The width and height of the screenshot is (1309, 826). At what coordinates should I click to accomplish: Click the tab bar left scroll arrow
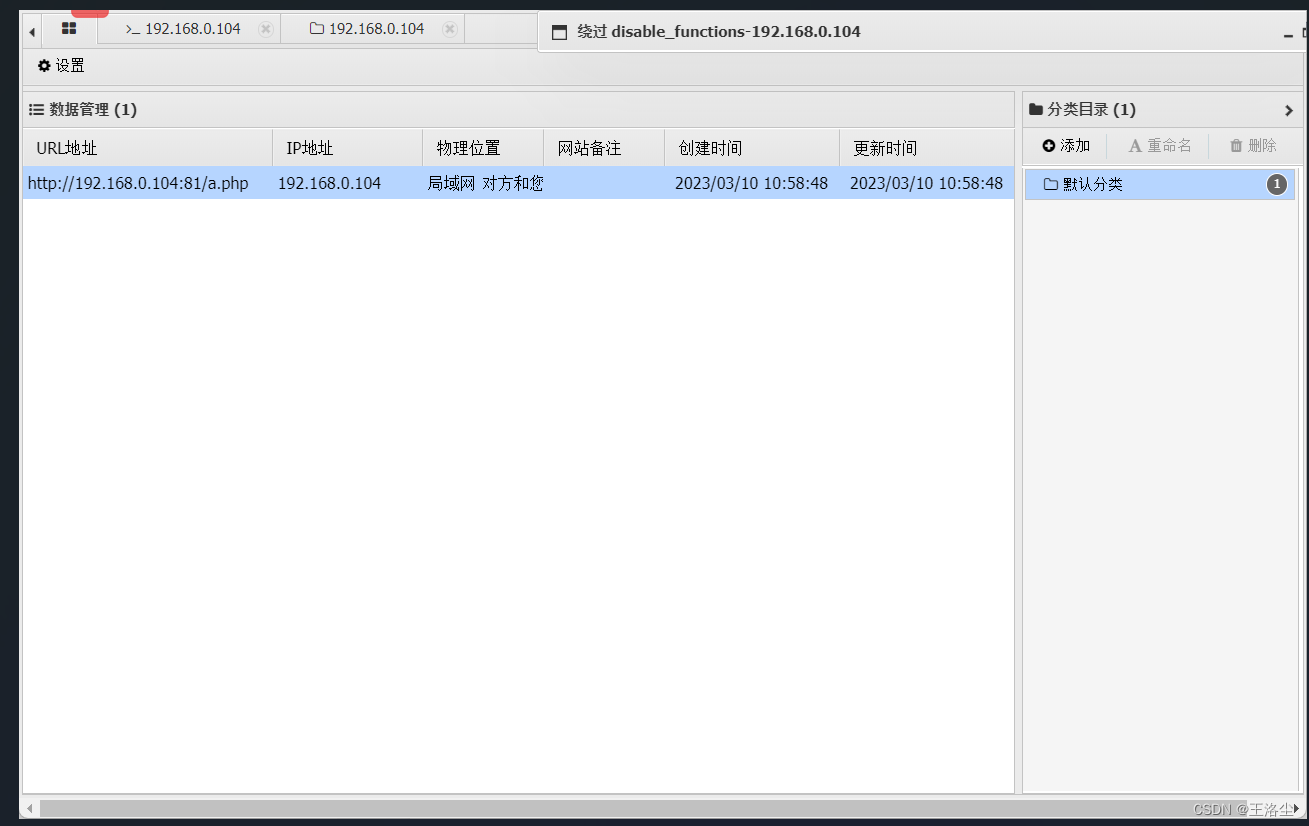click(x=32, y=32)
